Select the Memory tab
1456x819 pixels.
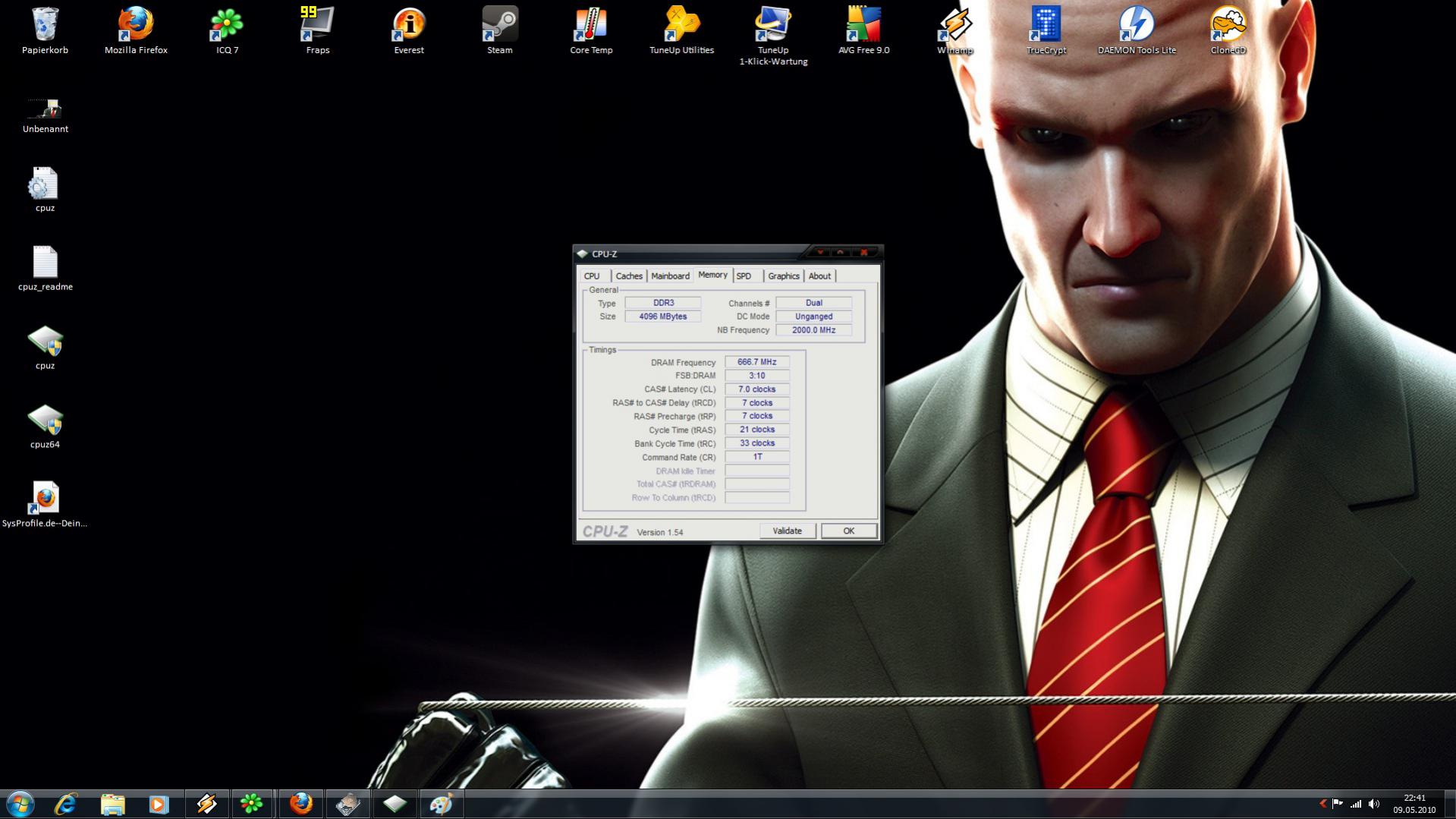tap(712, 275)
